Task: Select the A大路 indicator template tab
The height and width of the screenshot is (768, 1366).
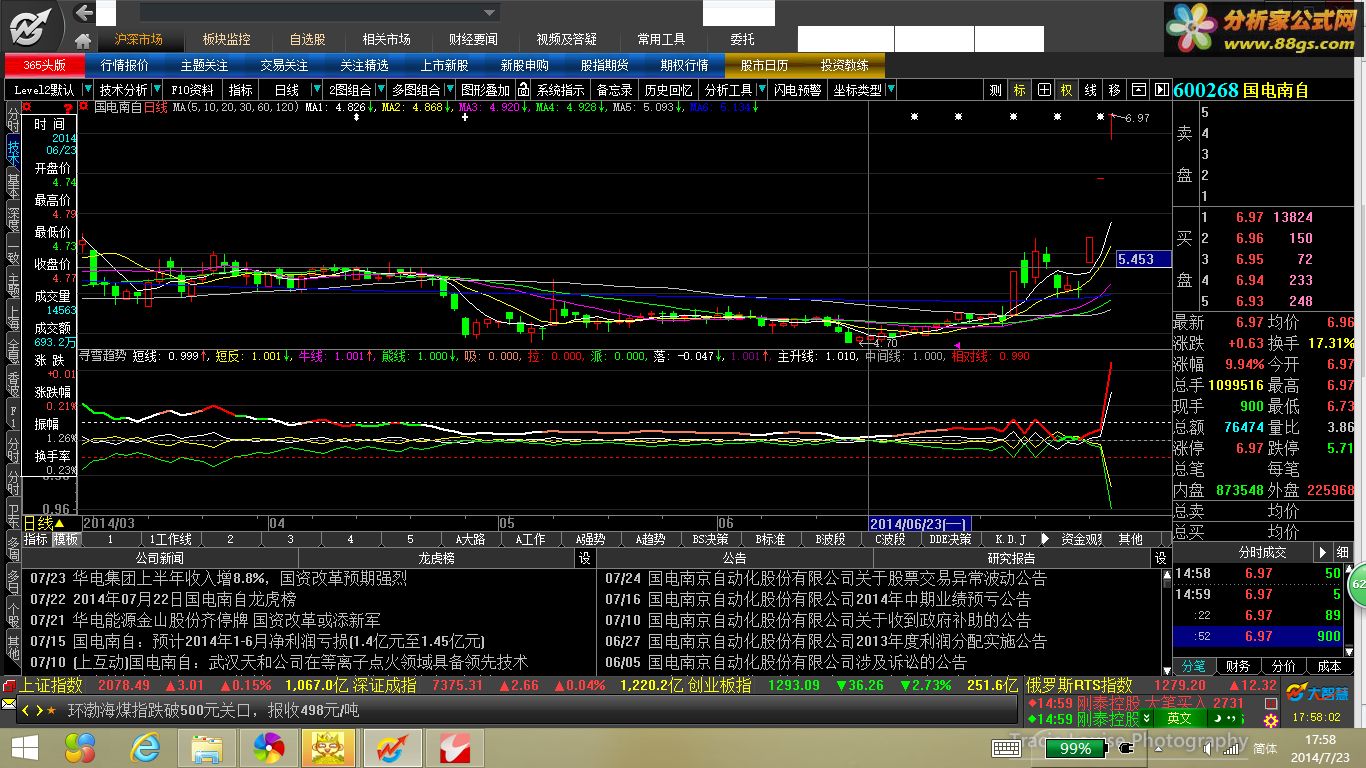Action: (470, 539)
